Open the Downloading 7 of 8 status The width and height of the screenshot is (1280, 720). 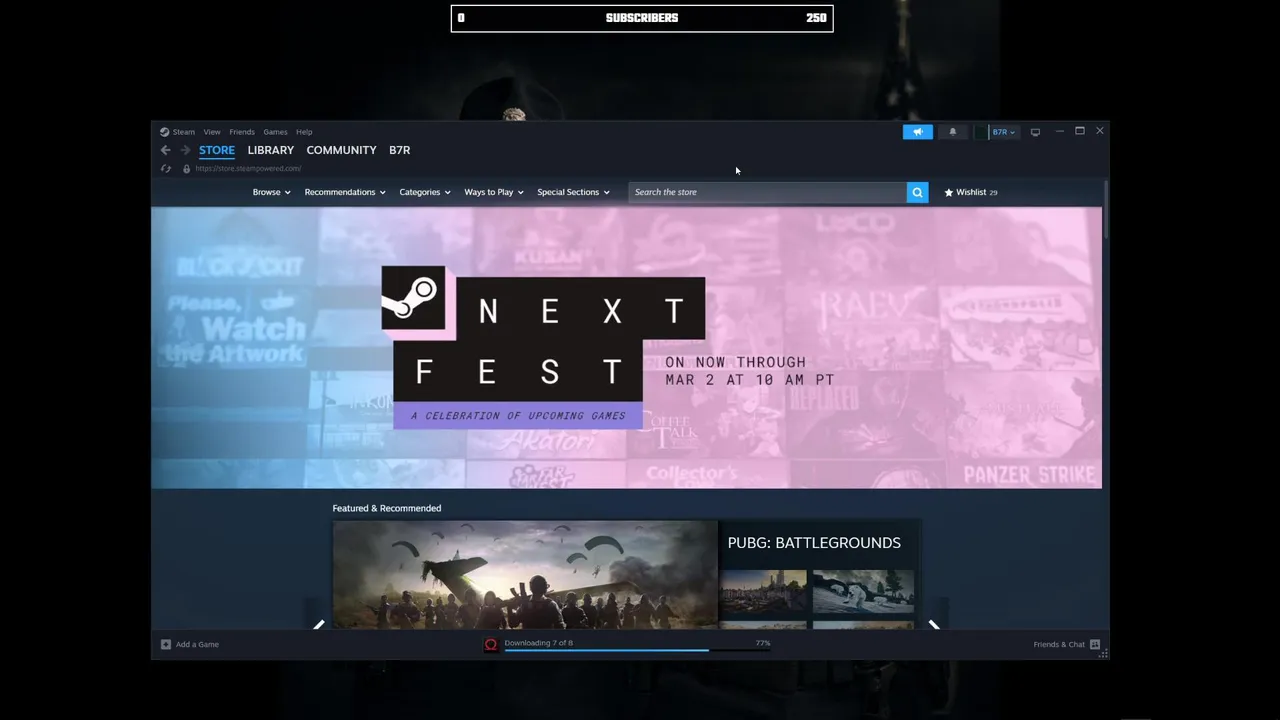pyautogui.click(x=539, y=643)
